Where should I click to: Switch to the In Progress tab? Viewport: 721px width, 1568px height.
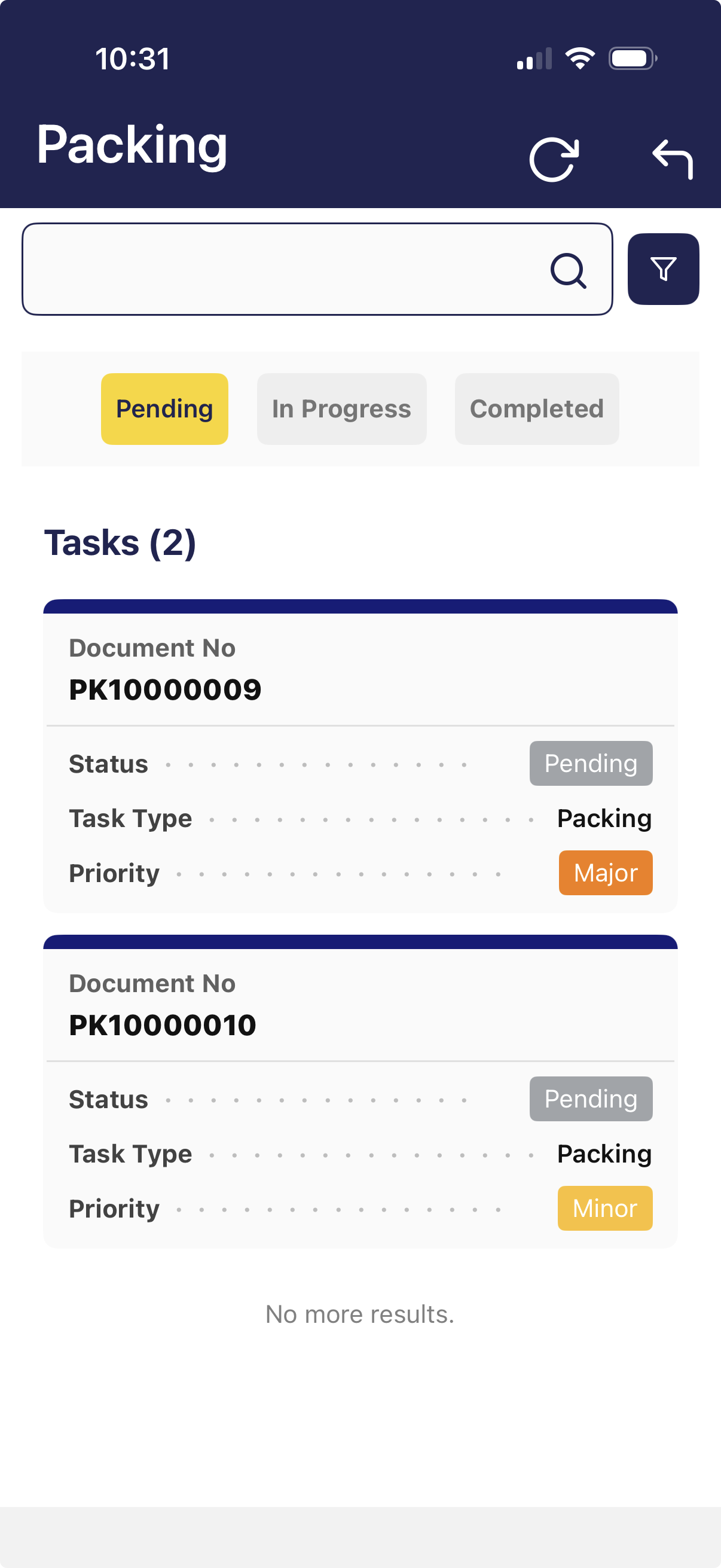pyautogui.click(x=341, y=409)
